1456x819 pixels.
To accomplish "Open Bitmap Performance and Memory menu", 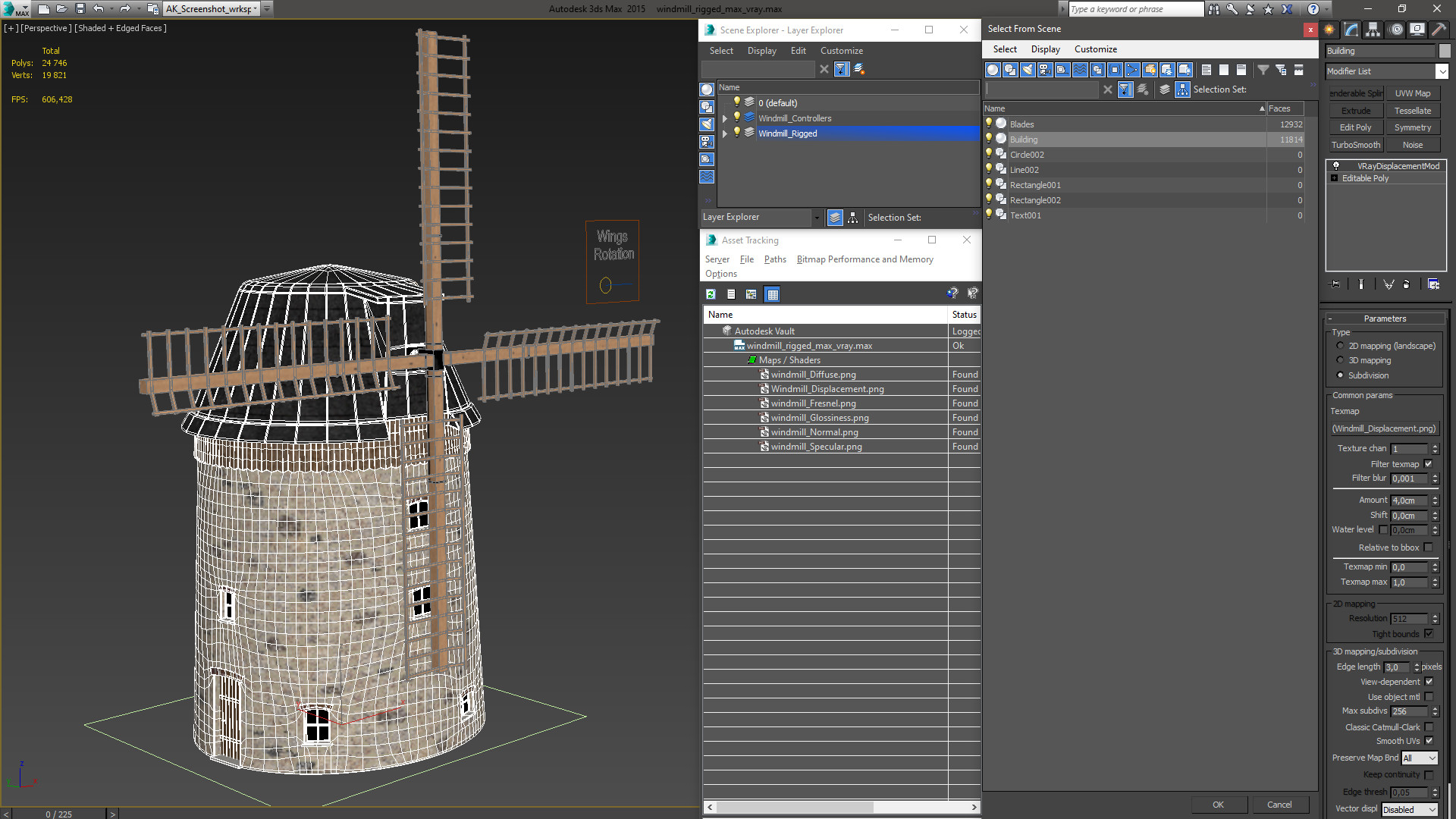I will 864,259.
